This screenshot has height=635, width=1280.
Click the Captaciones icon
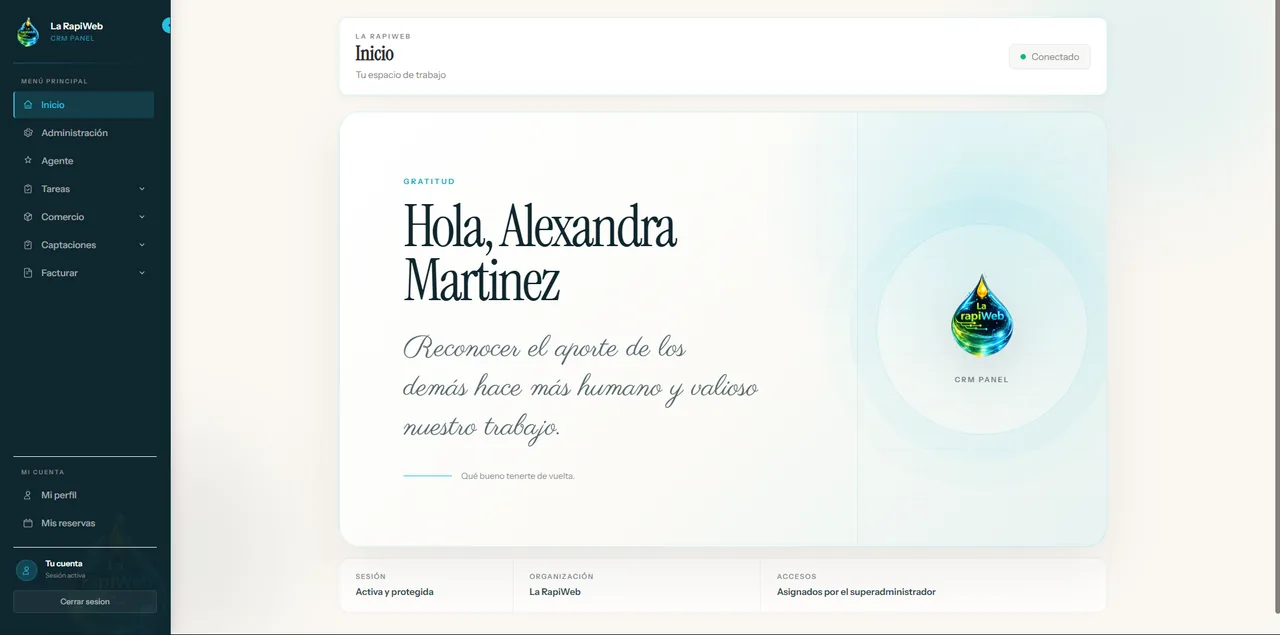[x=28, y=245]
